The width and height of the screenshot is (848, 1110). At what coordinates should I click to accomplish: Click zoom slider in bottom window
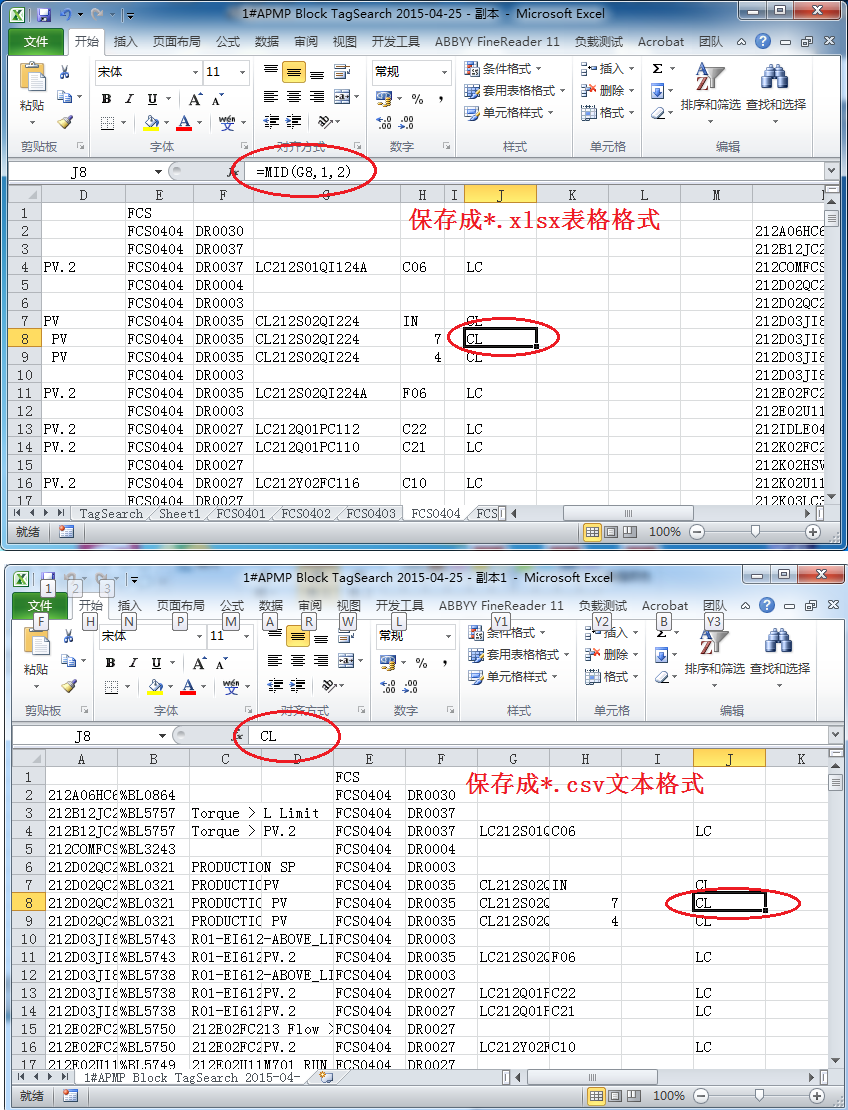[760, 1096]
